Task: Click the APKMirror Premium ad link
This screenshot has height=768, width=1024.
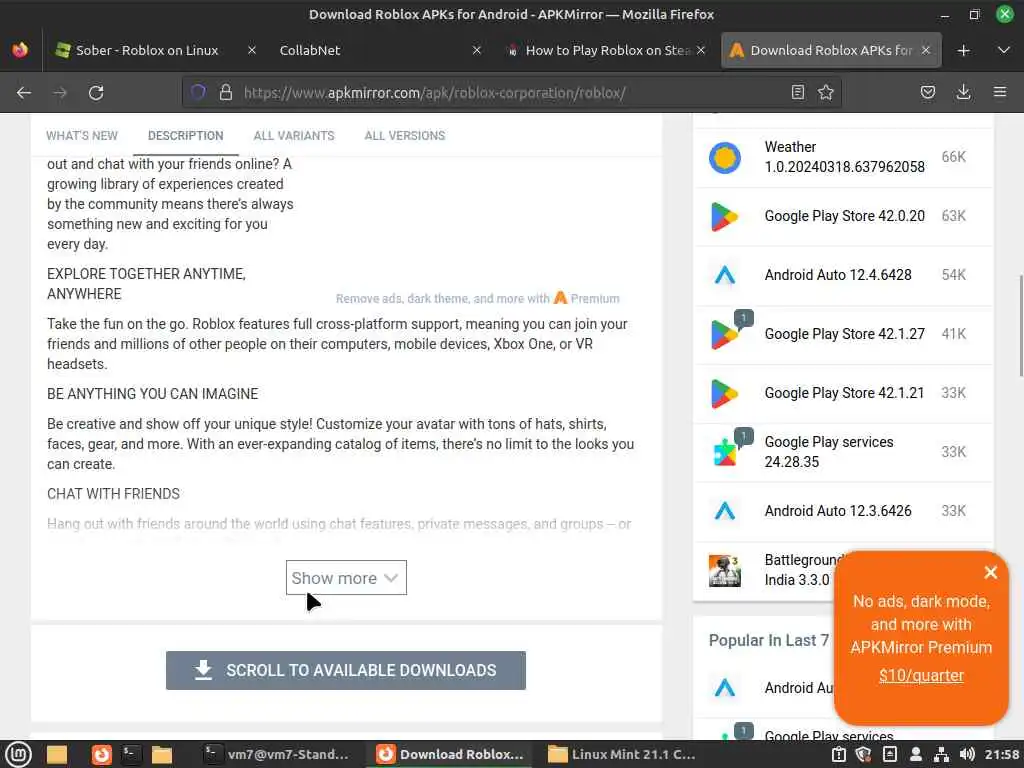Action: pyautogui.click(x=477, y=298)
